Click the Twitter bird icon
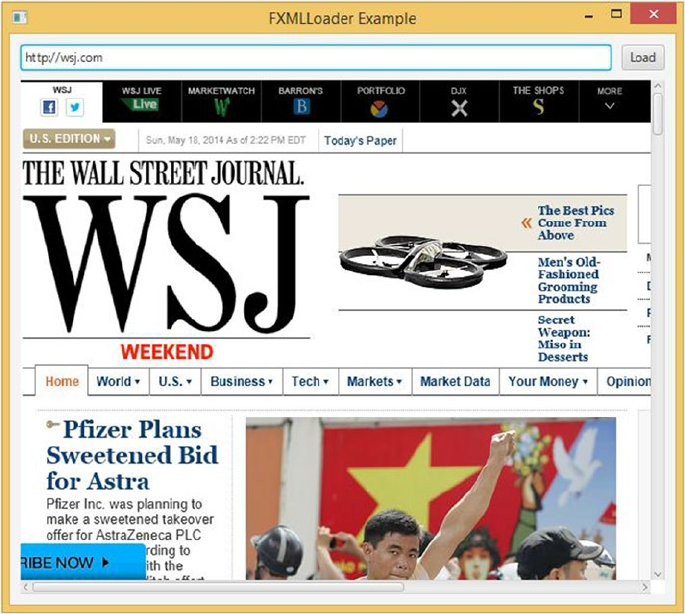685x614 pixels. (75, 107)
